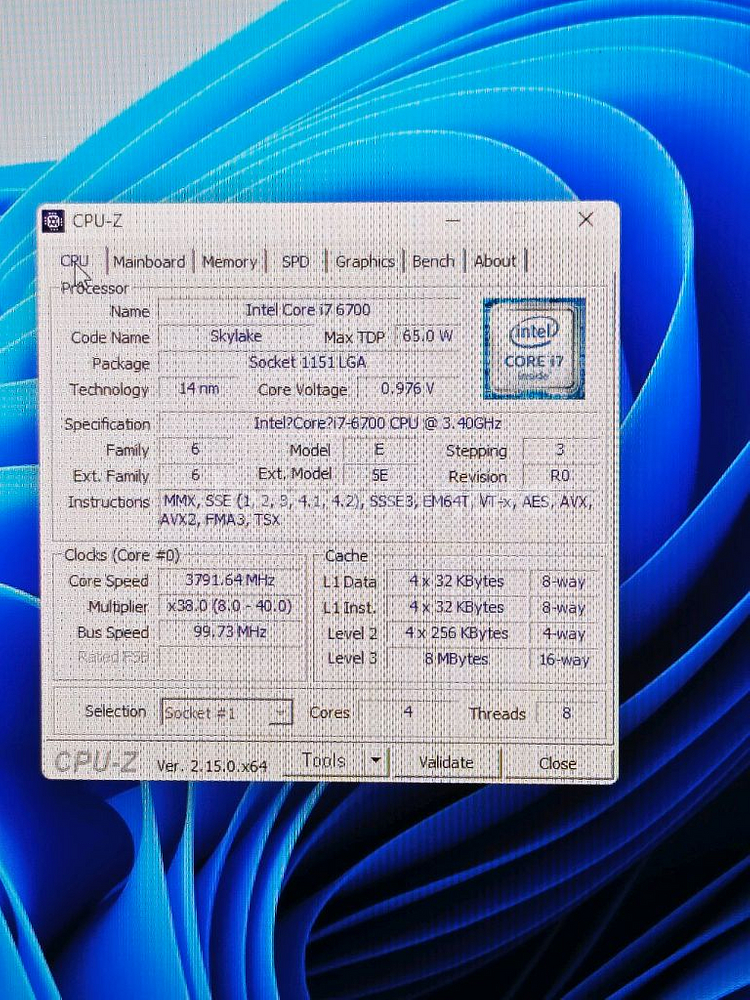Open the Memory tab

(230, 261)
